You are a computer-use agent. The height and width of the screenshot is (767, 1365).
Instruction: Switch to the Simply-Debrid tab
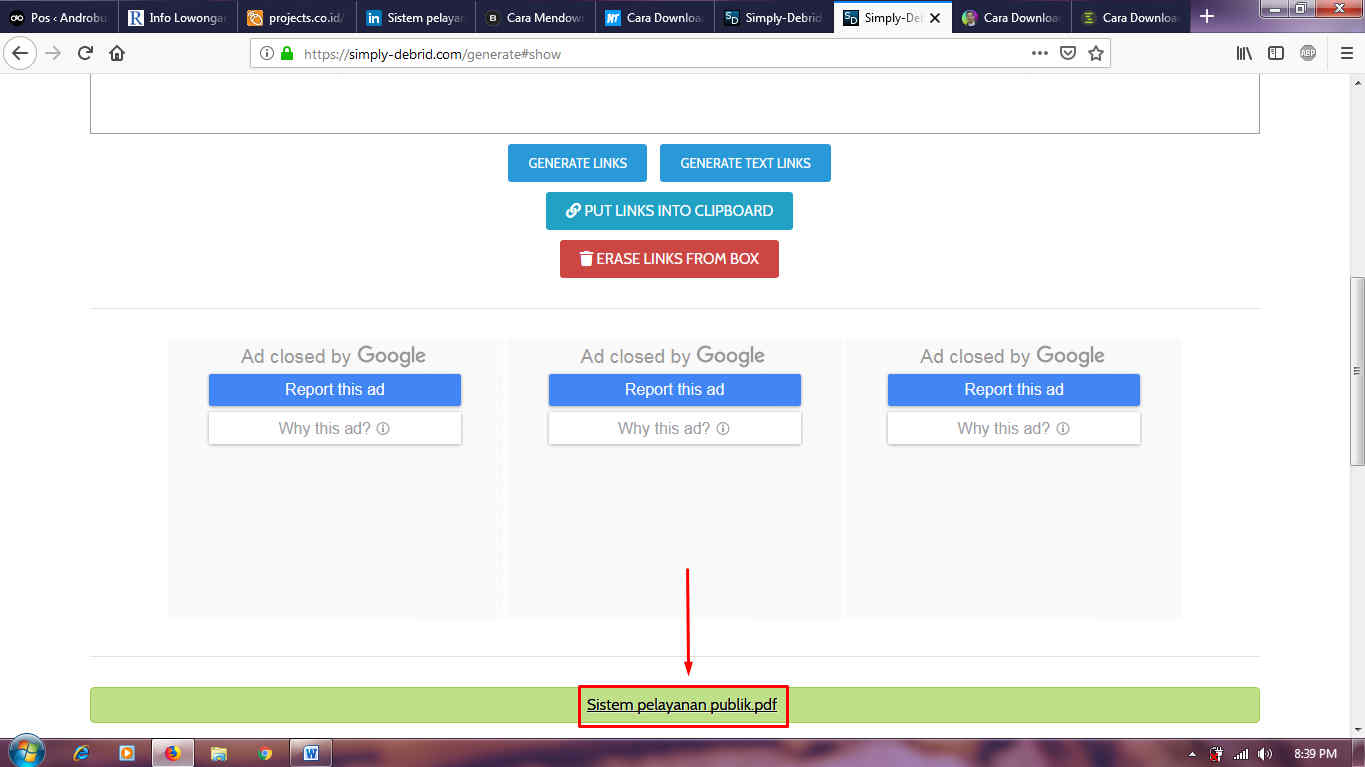[x=775, y=16]
